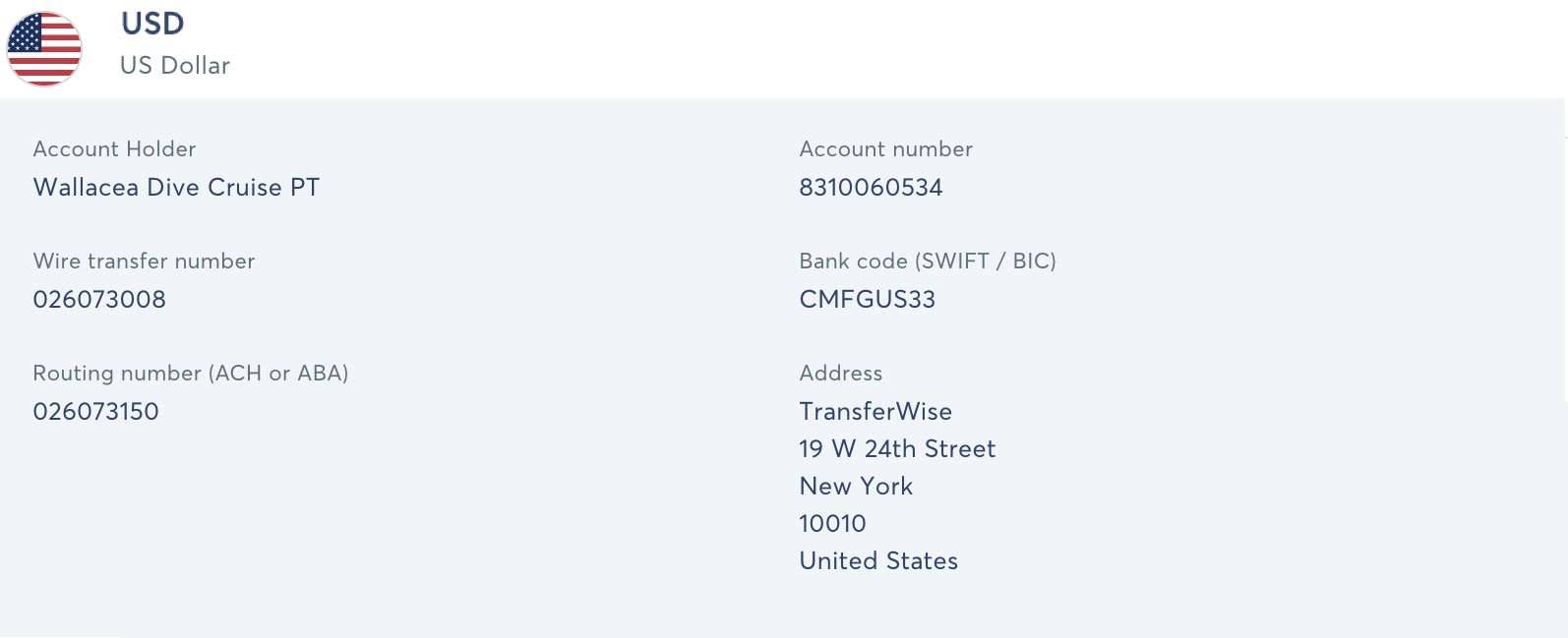1568x638 pixels.
Task: Click the account number 8310060534
Action: 871,188
